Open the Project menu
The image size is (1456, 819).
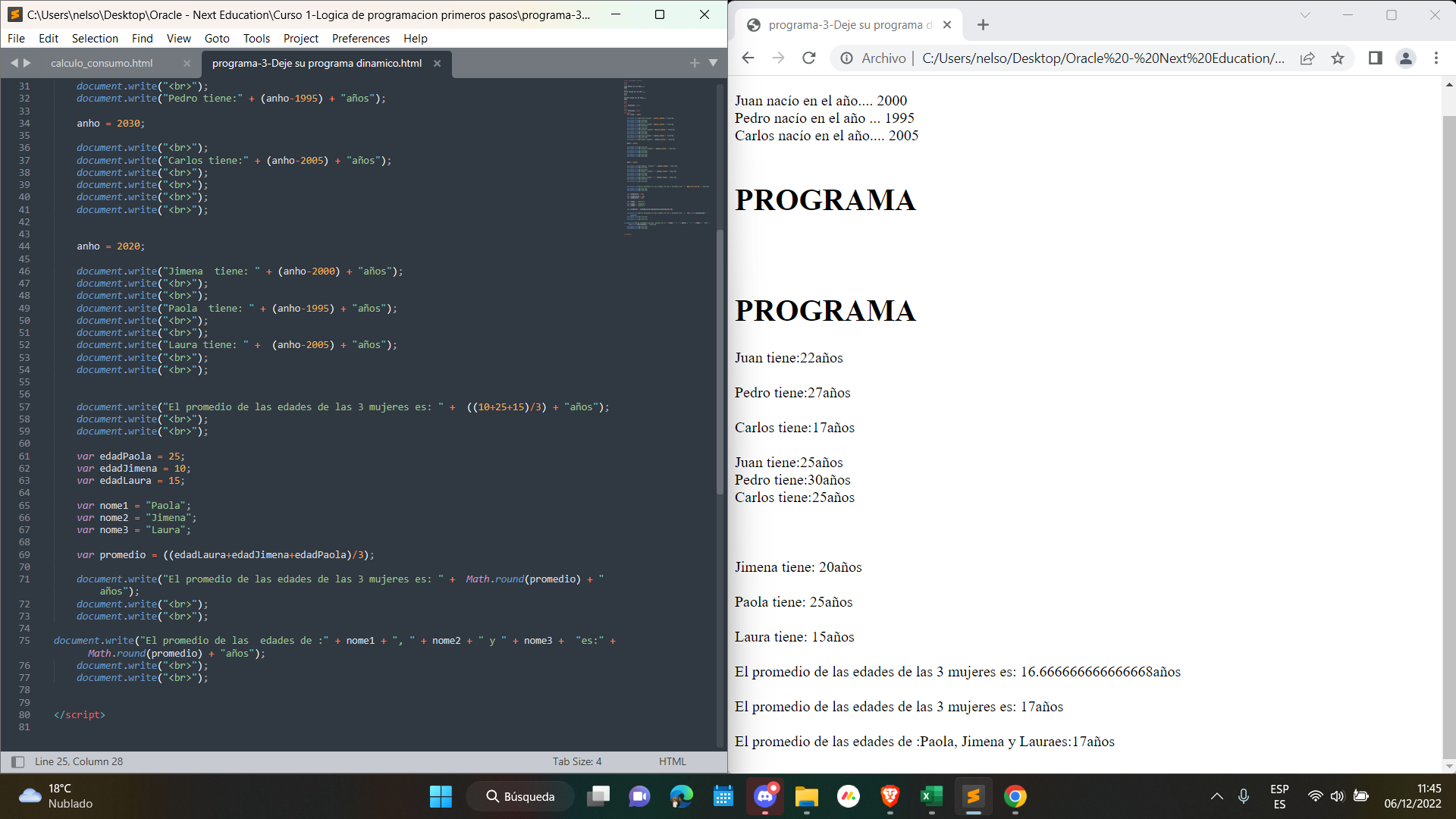pos(300,38)
